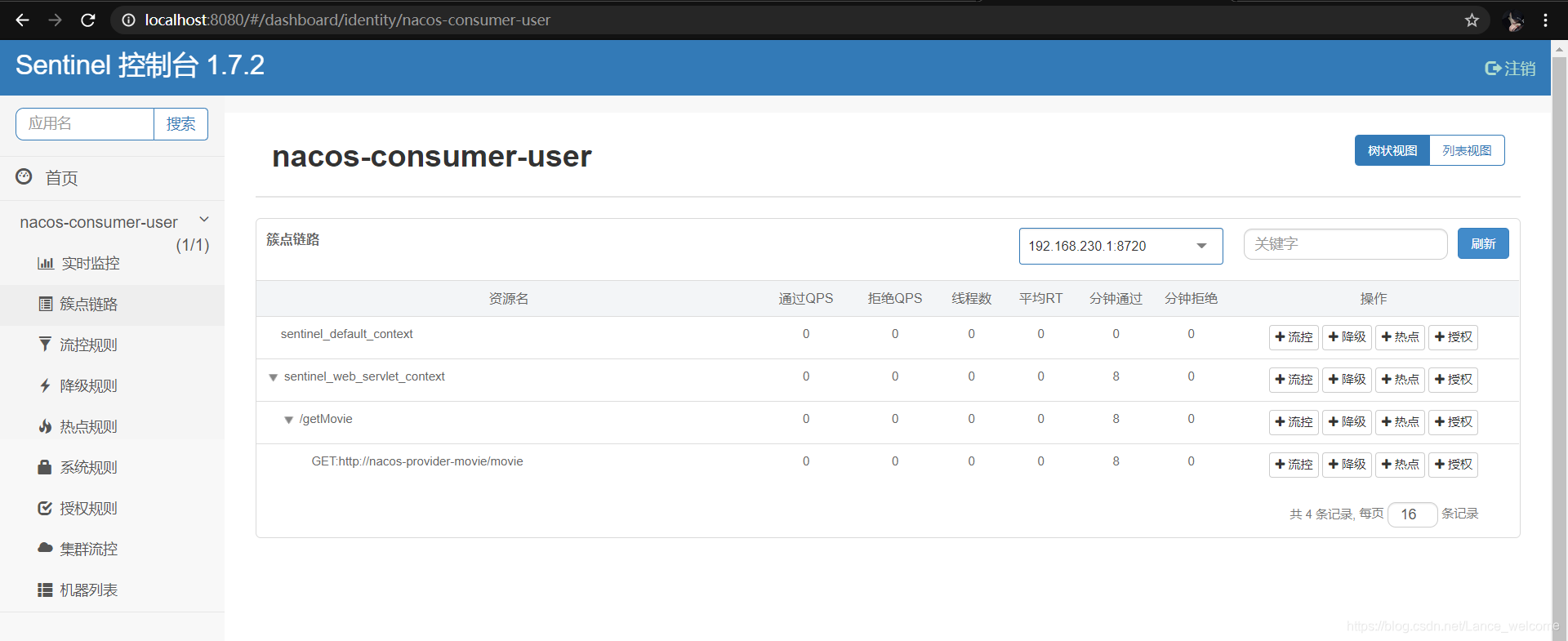Screen dimensions: 1568x641
Task: Open the browser profile avatar
Action: pos(1513,20)
